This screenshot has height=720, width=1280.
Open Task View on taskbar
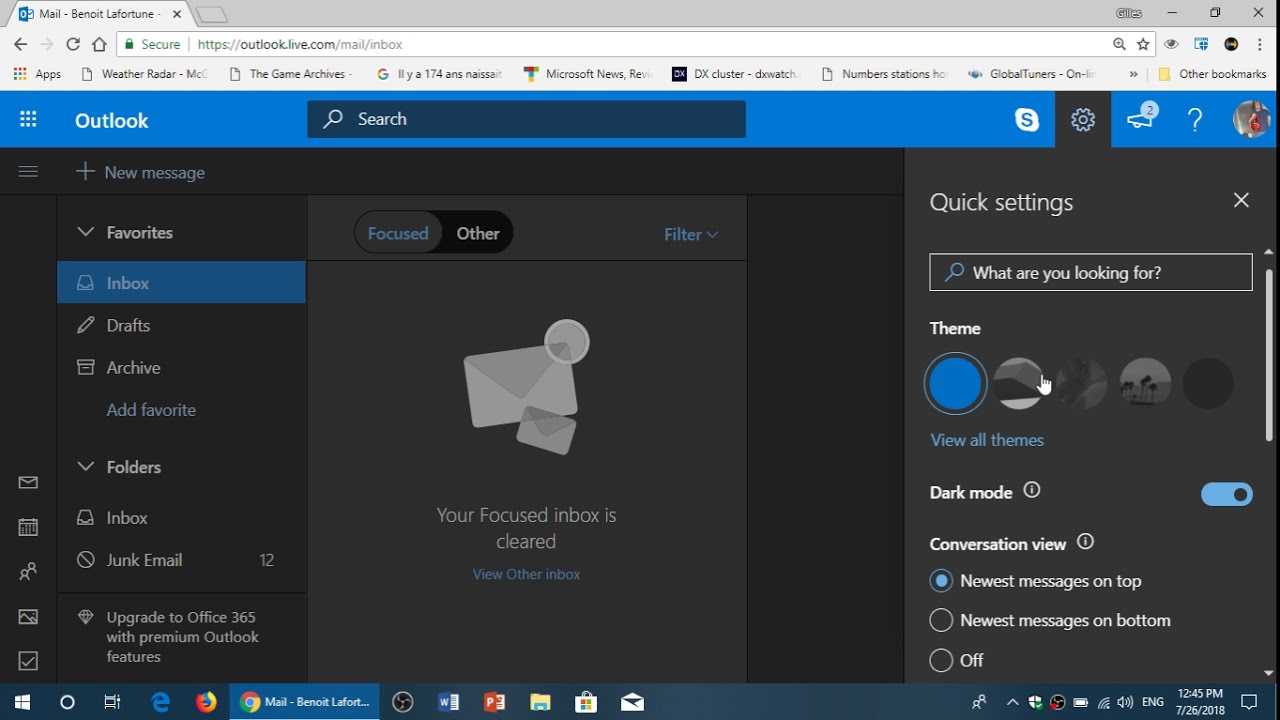[112, 702]
